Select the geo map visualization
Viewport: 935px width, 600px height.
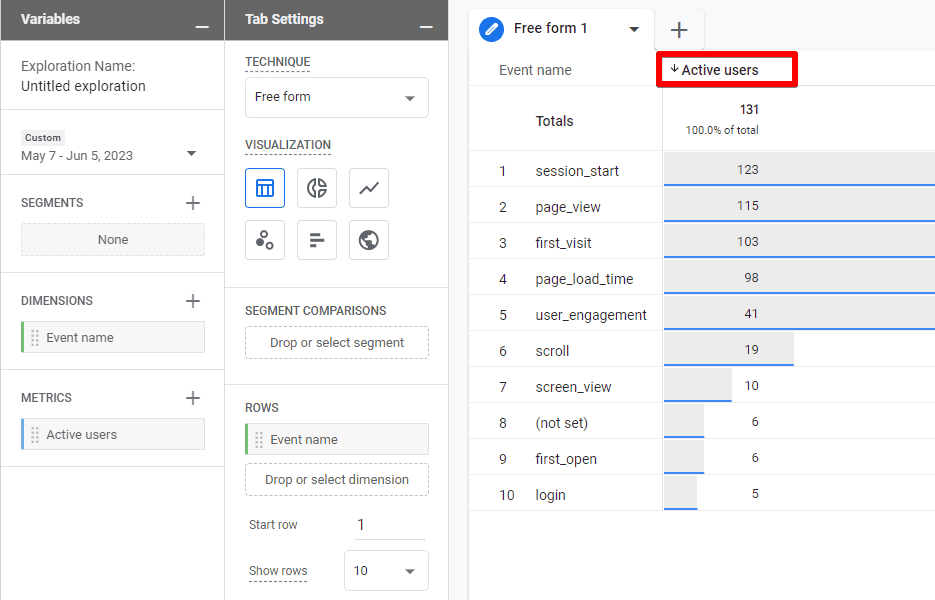click(x=369, y=240)
